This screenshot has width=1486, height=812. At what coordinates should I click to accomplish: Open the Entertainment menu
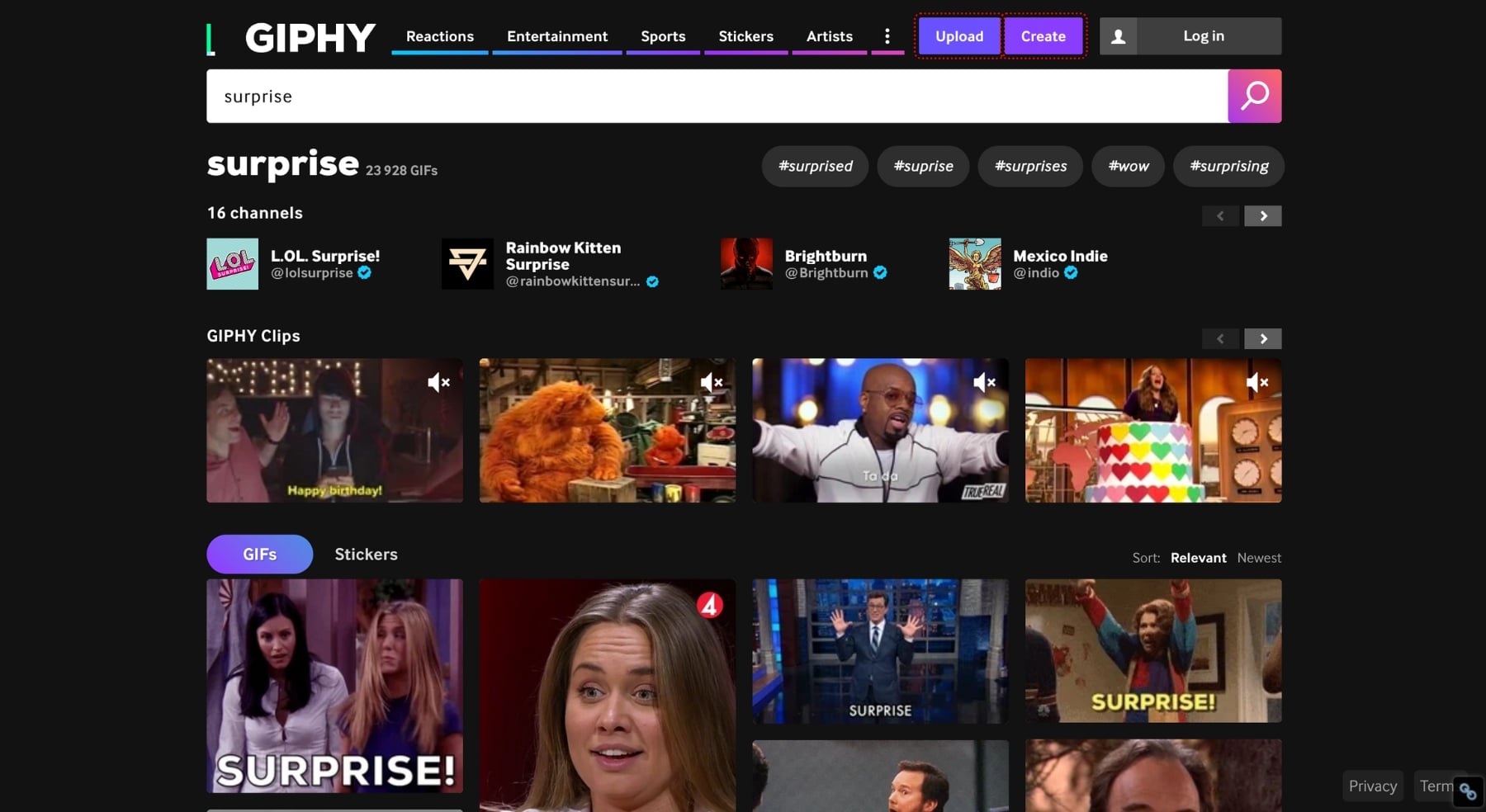point(557,36)
